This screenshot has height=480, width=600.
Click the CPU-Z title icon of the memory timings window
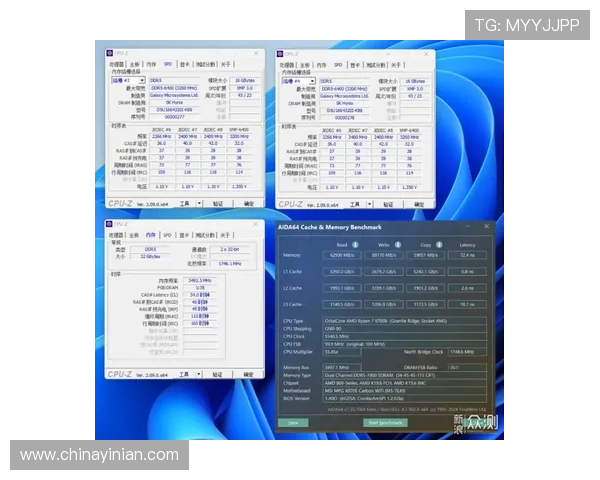(110, 224)
